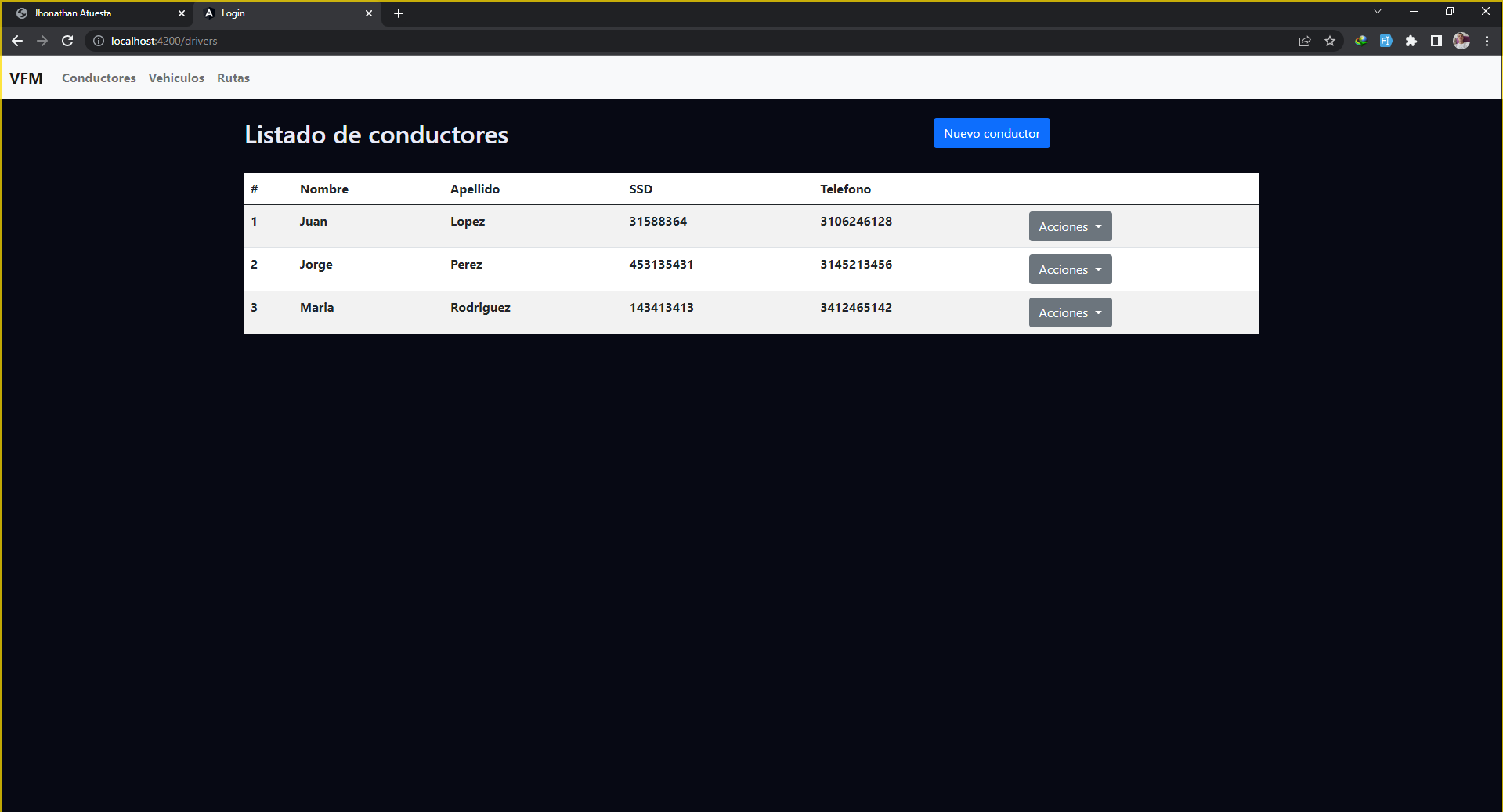
Task: Click the VFM brand link
Action: point(26,78)
